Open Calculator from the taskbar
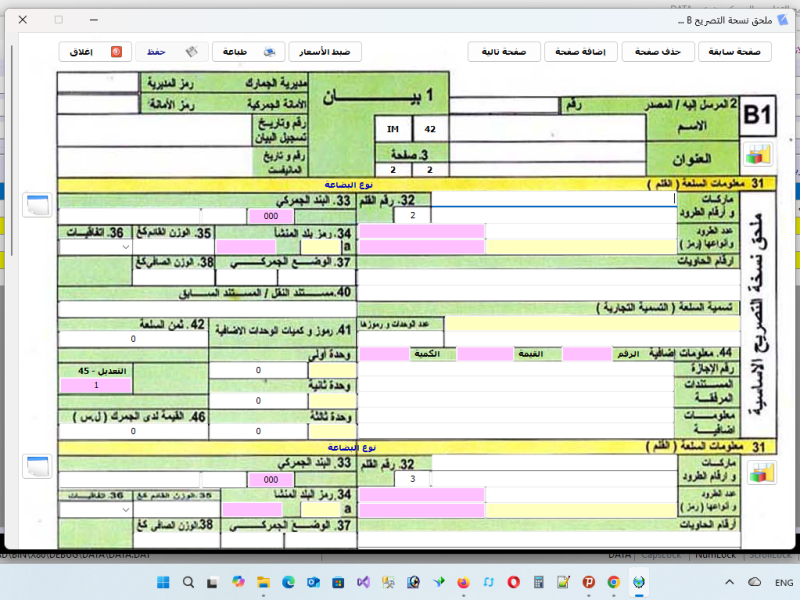Image resolution: width=800 pixels, height=600 pixels. (x=538, y=582)
